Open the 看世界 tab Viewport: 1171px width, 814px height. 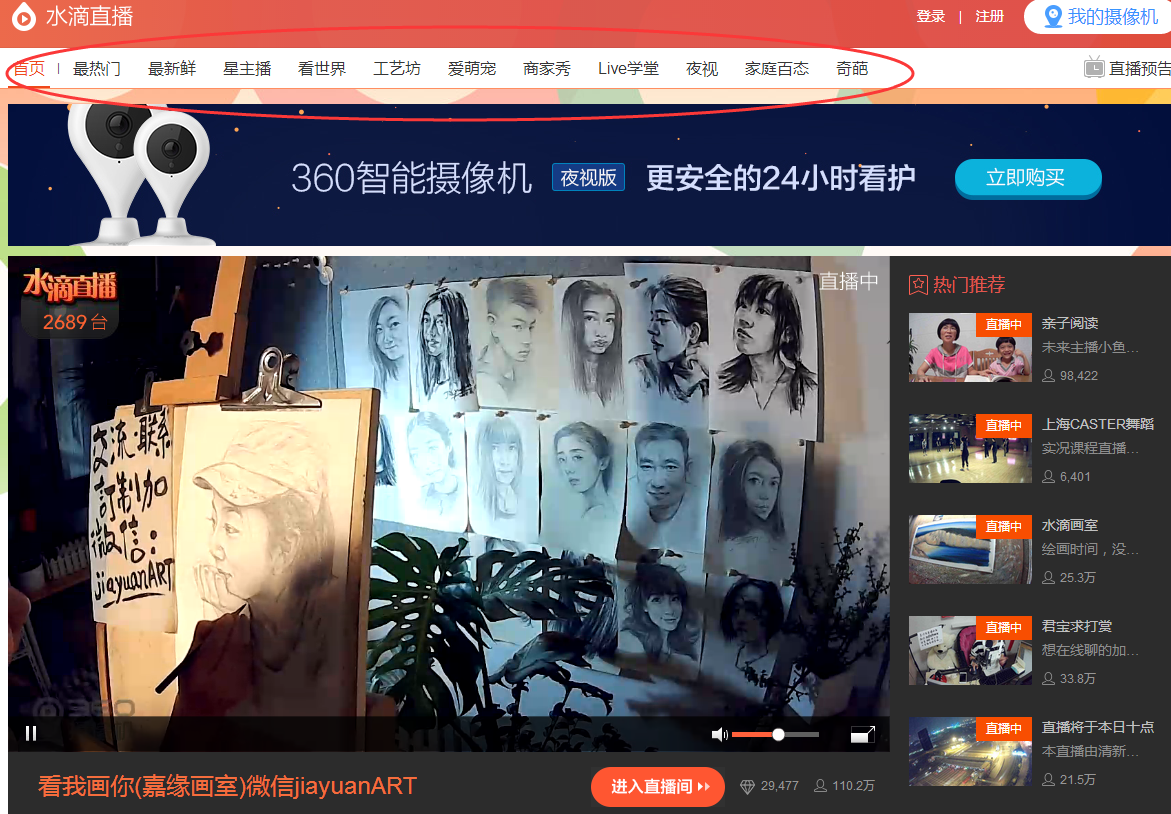(x=322, y=69)
